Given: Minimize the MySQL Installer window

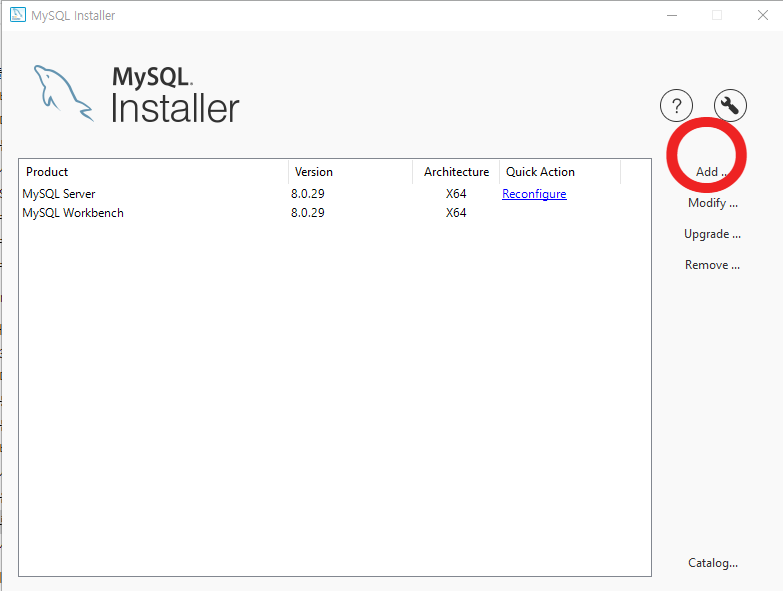Looking at the screenshot, I should pos(672,15).
